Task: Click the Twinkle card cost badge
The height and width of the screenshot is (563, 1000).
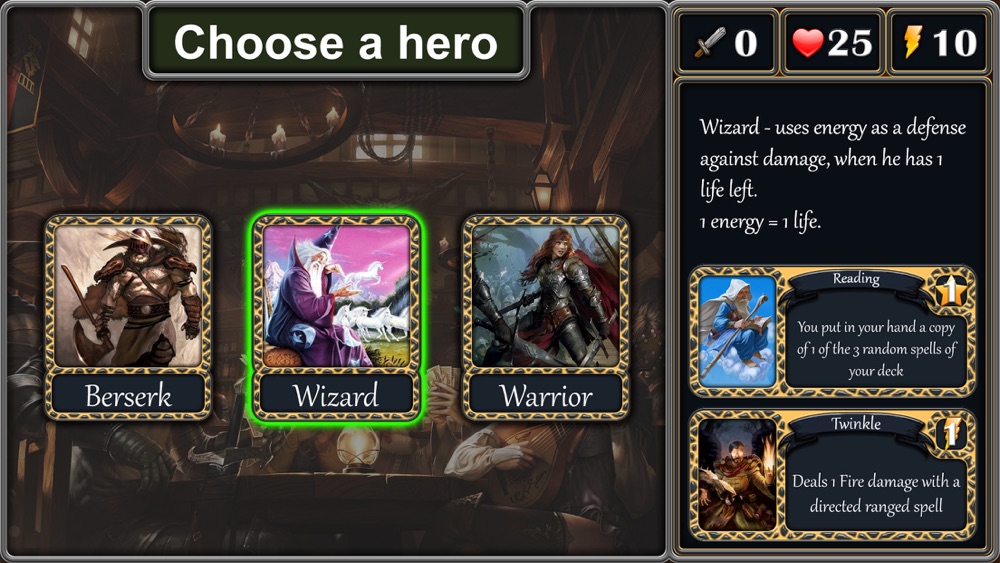Action: 950,434
